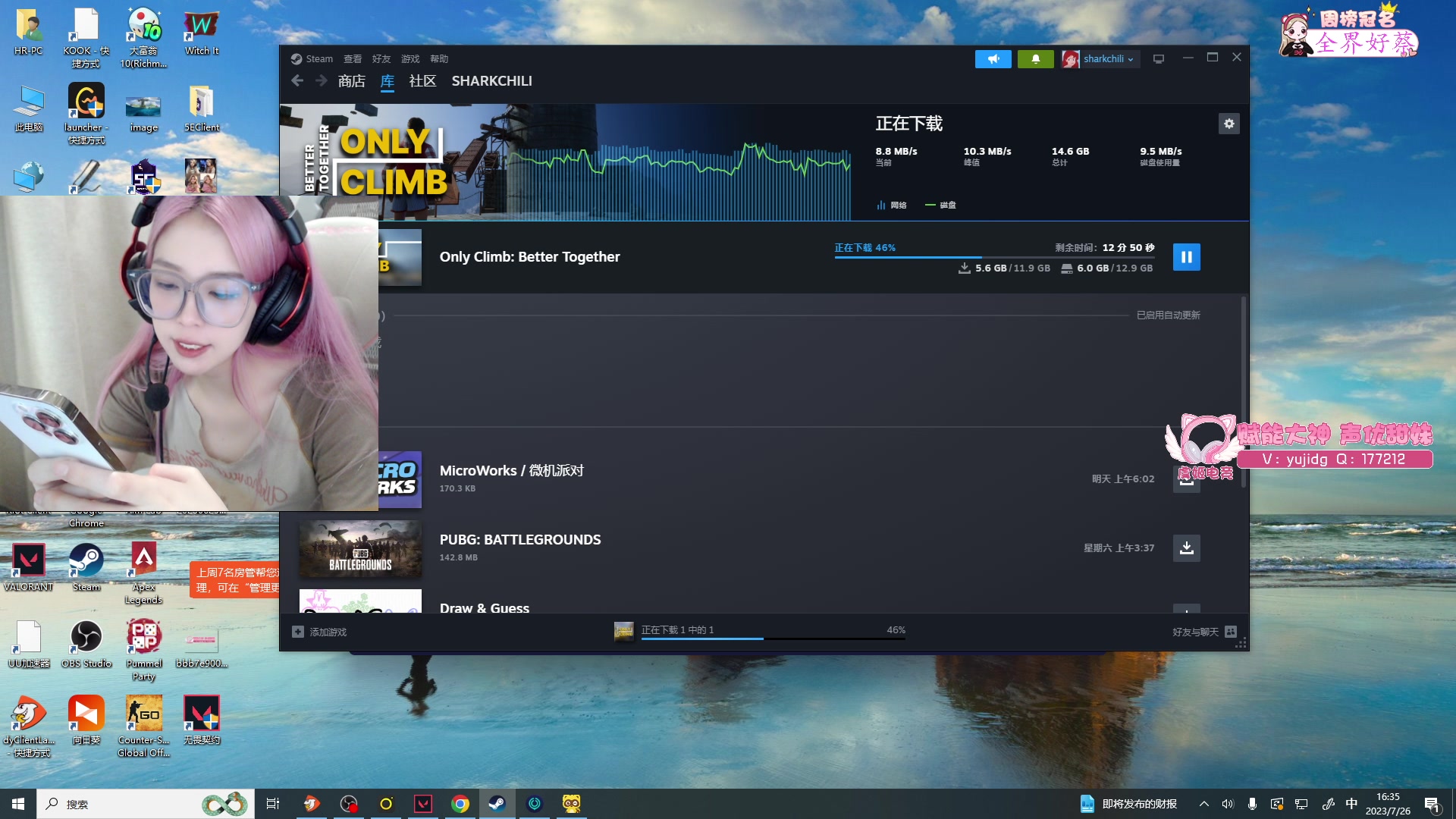Open the Apex Legends desktop icon

143,573
